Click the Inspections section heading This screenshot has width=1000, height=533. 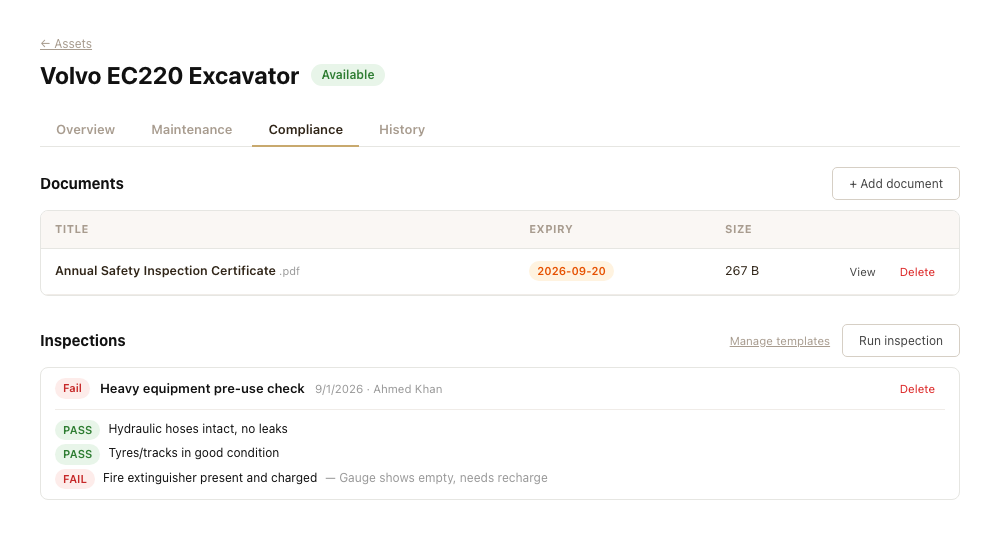click(83, 340)
